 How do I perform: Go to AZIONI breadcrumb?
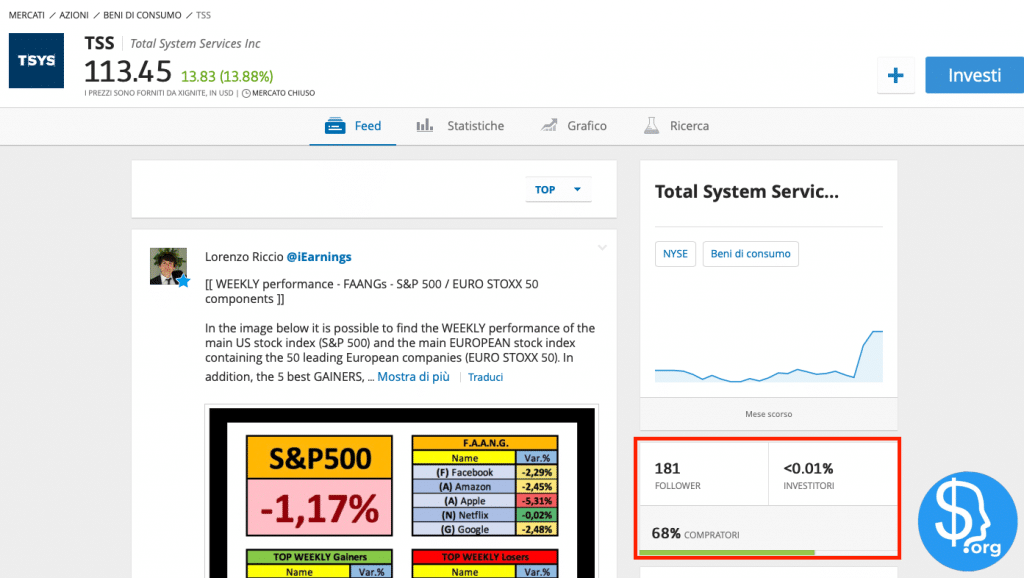coord(74,15)
